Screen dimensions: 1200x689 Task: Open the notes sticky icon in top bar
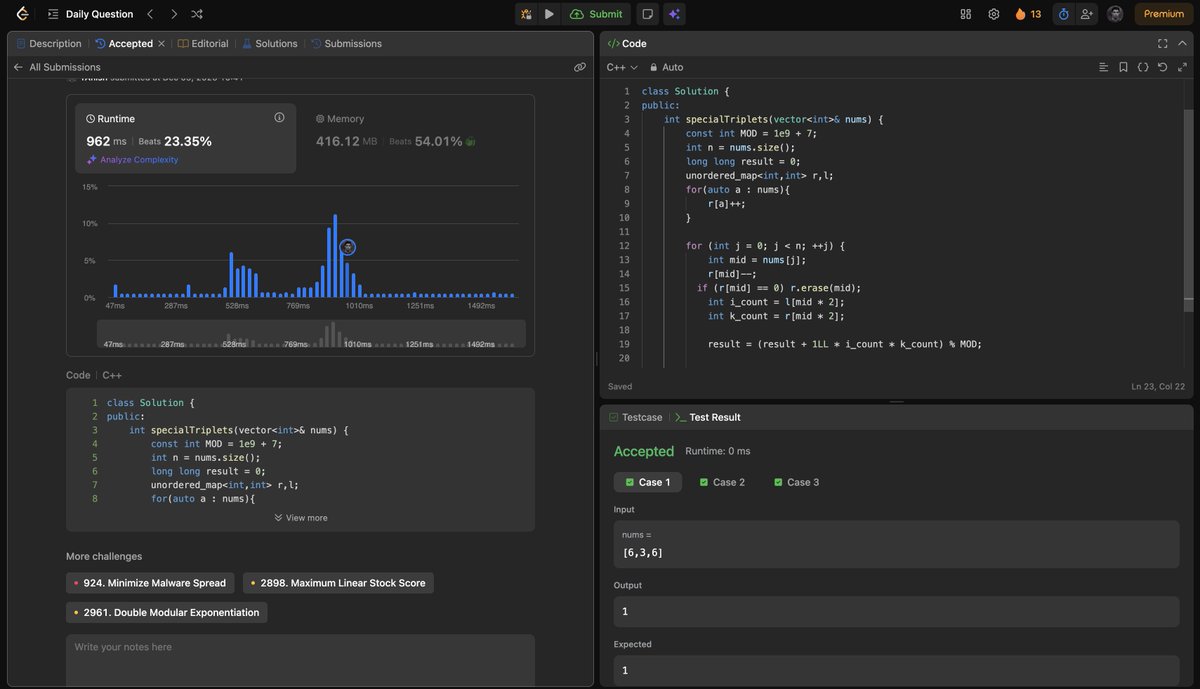[648, 14]
